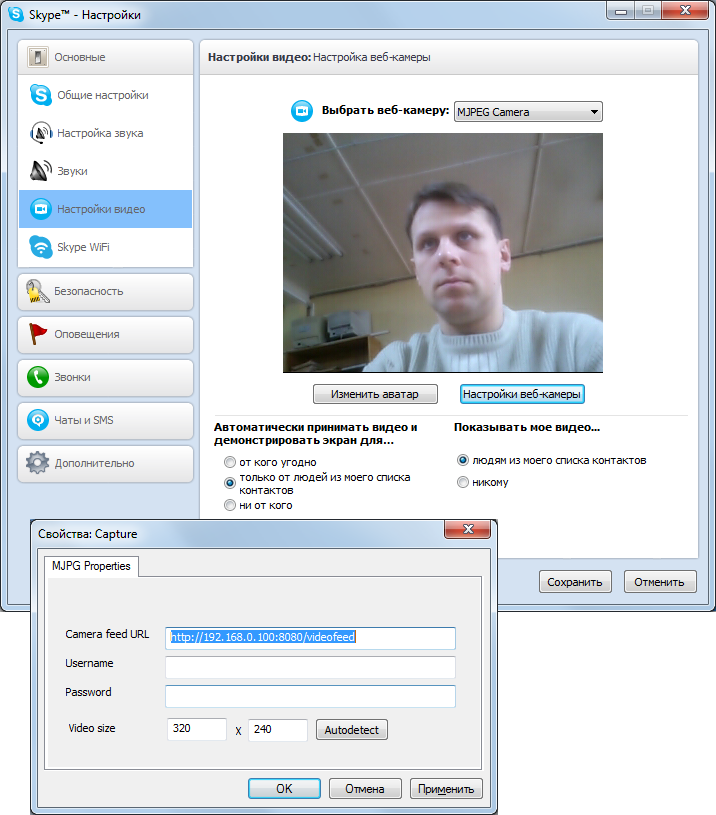Click the Skype general settings icon
The width and height of the screenshot is (716, 815).
pyautogui.click(x=40, y=95)
